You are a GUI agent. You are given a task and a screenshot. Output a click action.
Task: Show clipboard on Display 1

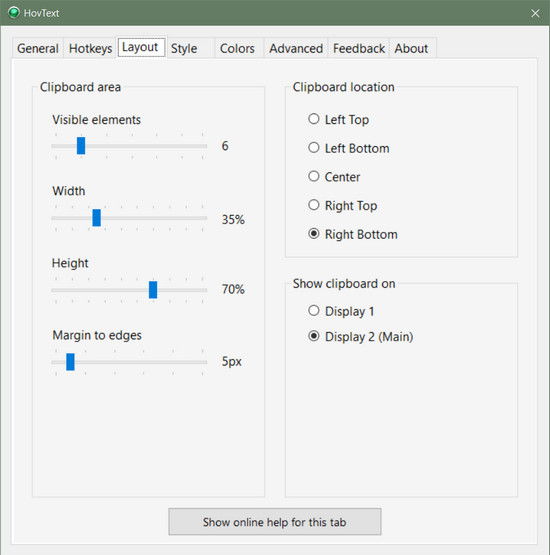pyautogui.click(x=341, y=311)
